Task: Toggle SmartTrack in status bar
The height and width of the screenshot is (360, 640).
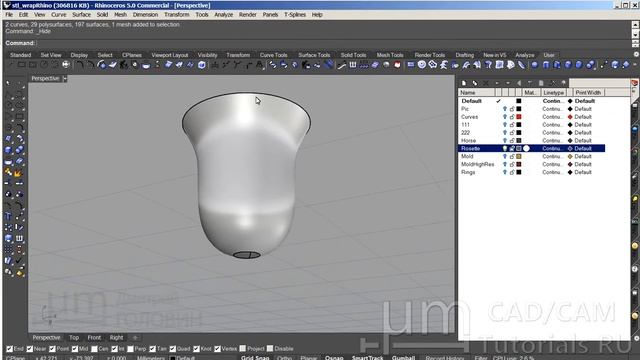Action: point(367,358)
